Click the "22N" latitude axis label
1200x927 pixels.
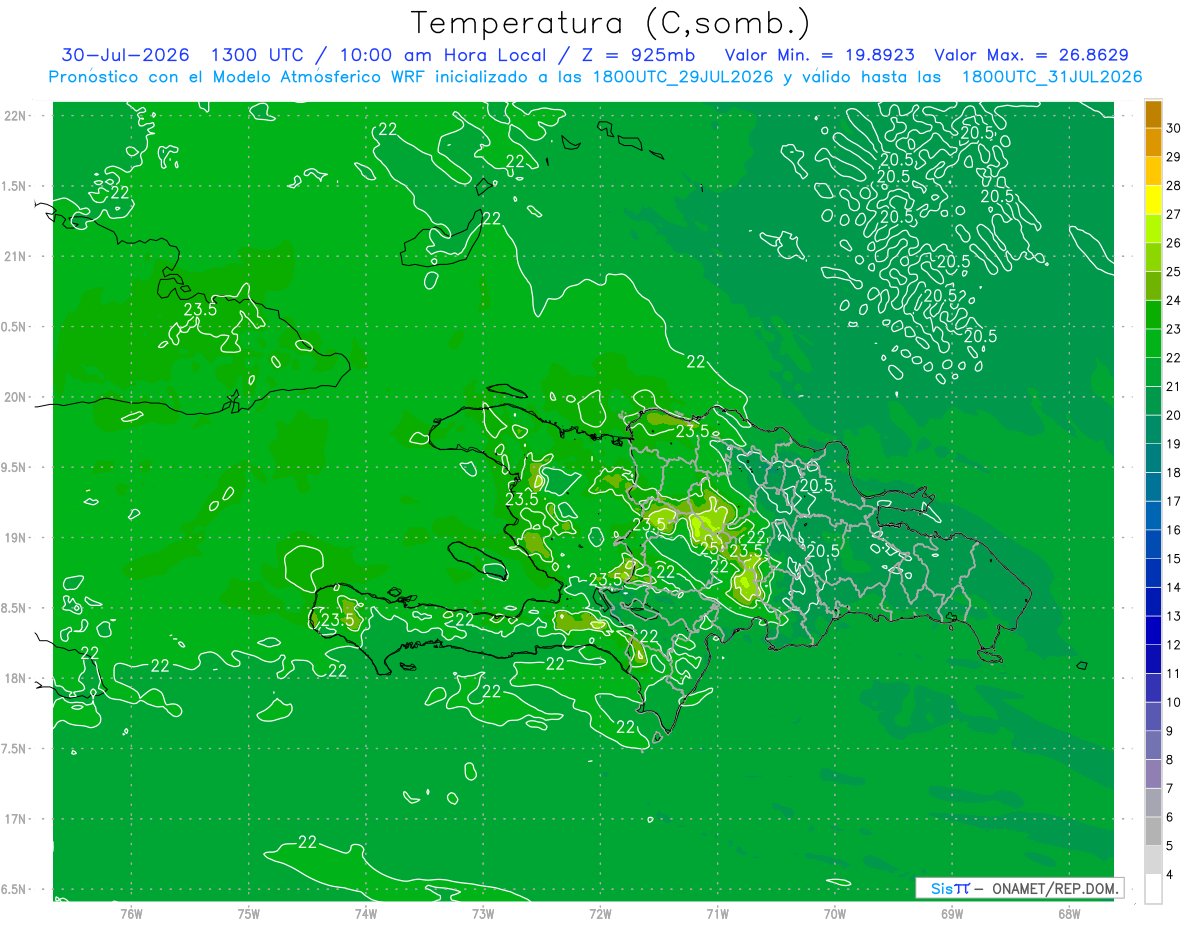point(16,115)
